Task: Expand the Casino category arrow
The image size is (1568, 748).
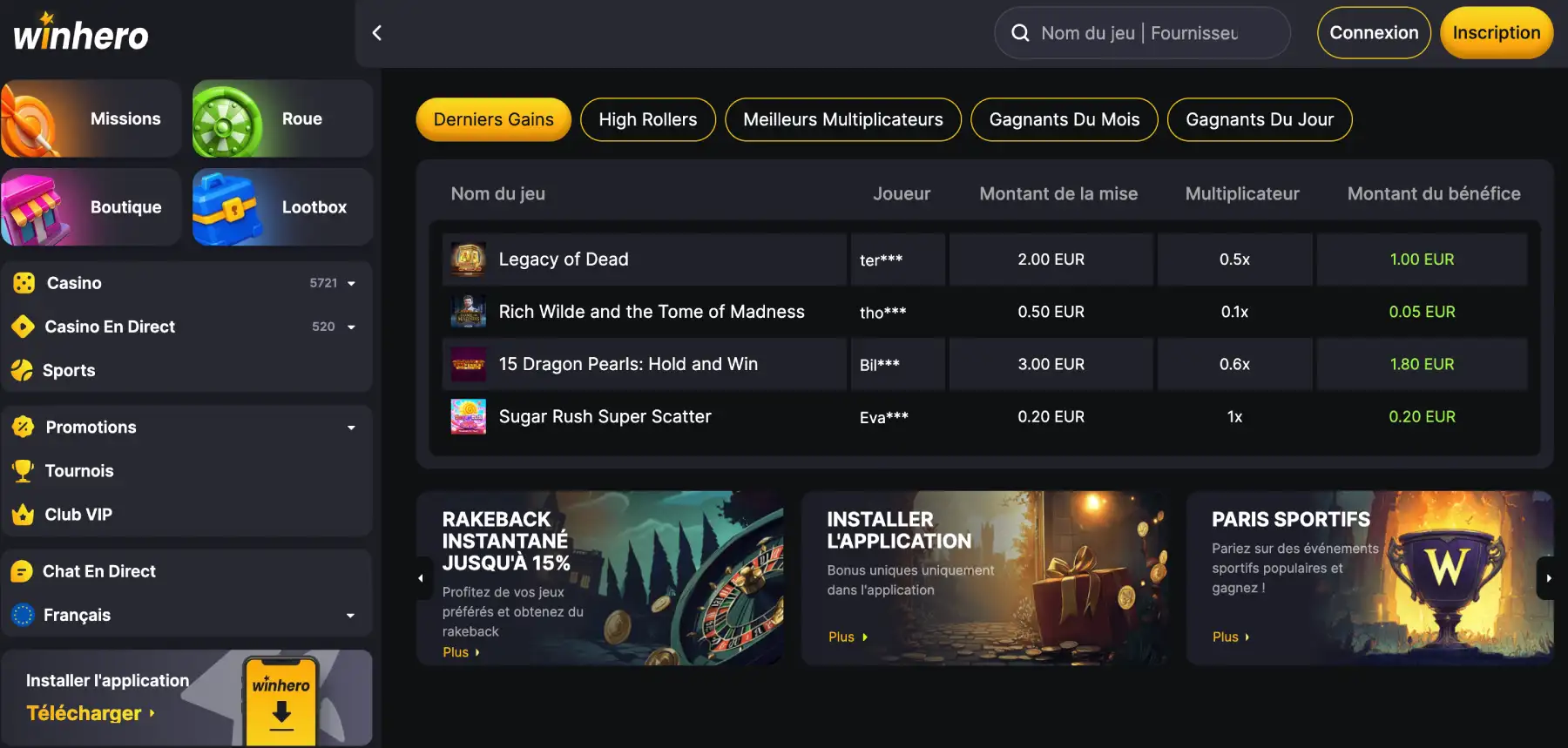Action: [351, 283]
